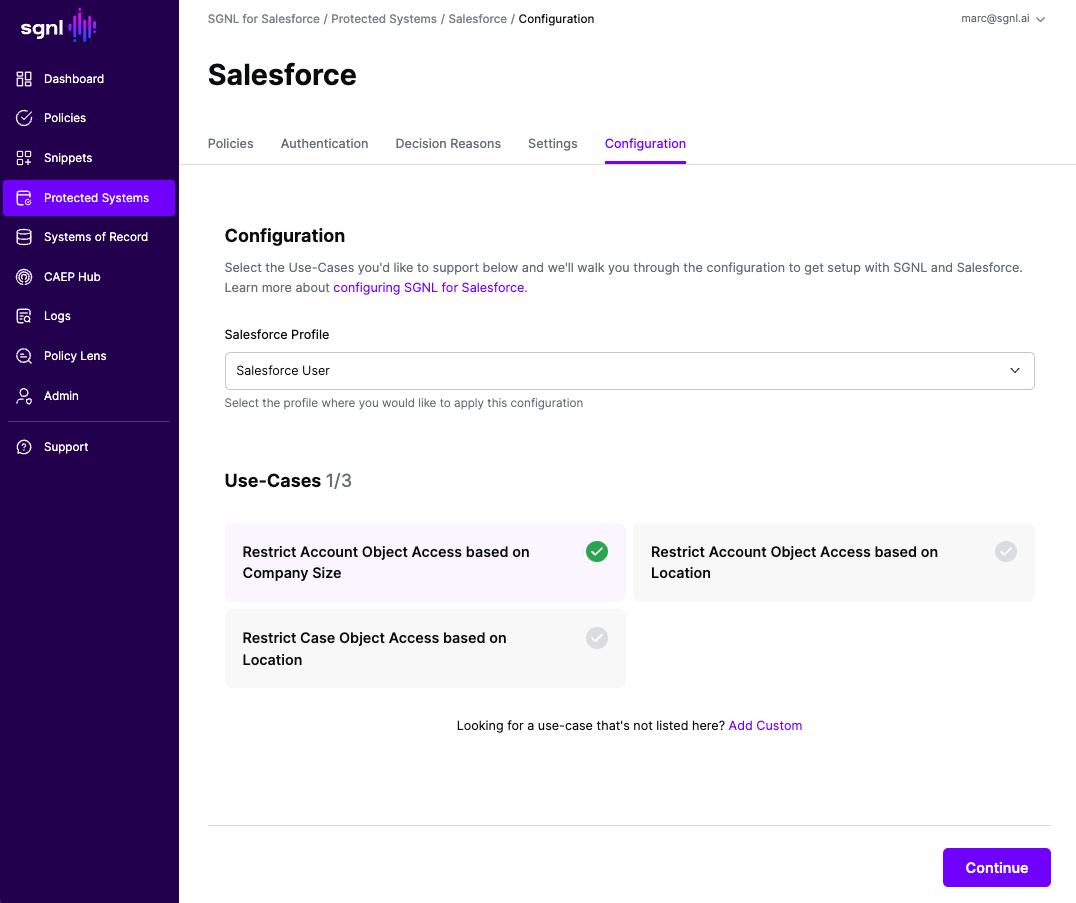
Task: Click the Support question mark icon
Action: click(24, 447)
